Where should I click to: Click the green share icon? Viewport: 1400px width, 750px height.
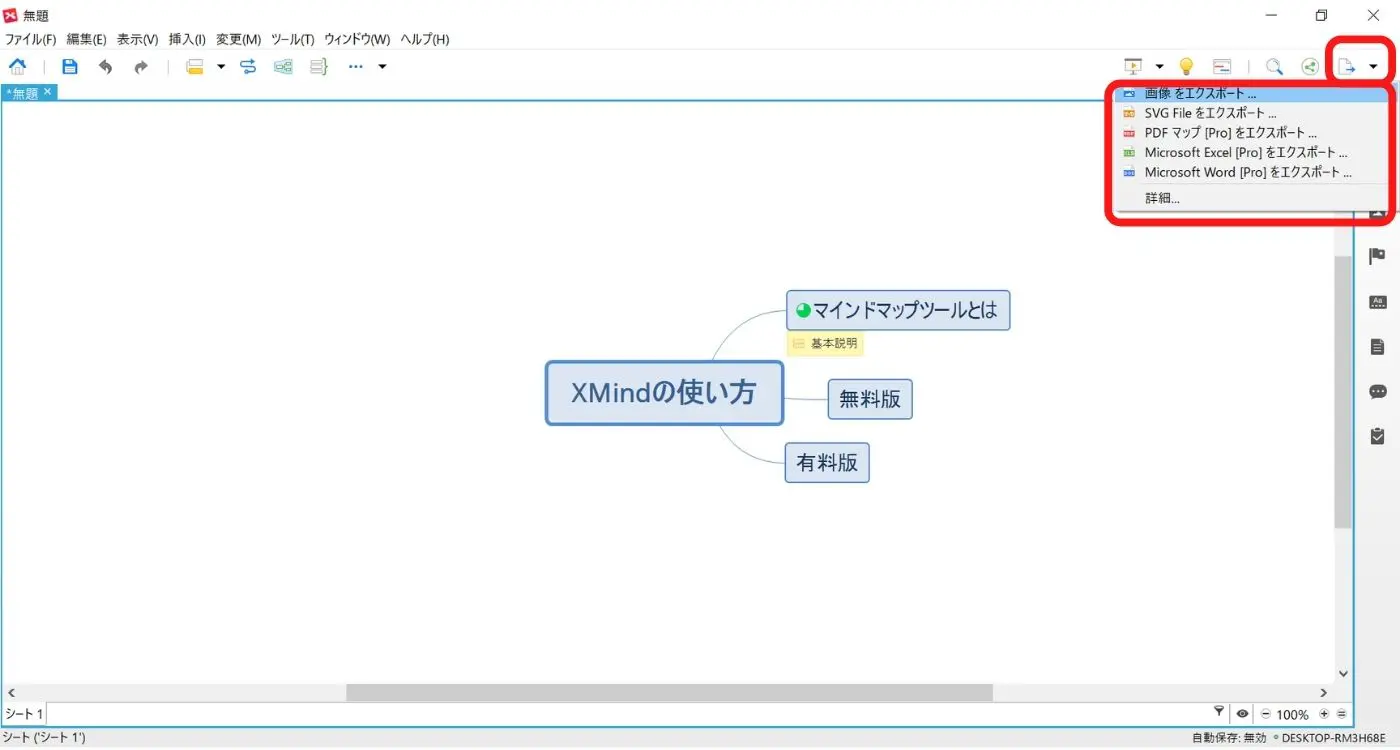[x=1309, y=67]
